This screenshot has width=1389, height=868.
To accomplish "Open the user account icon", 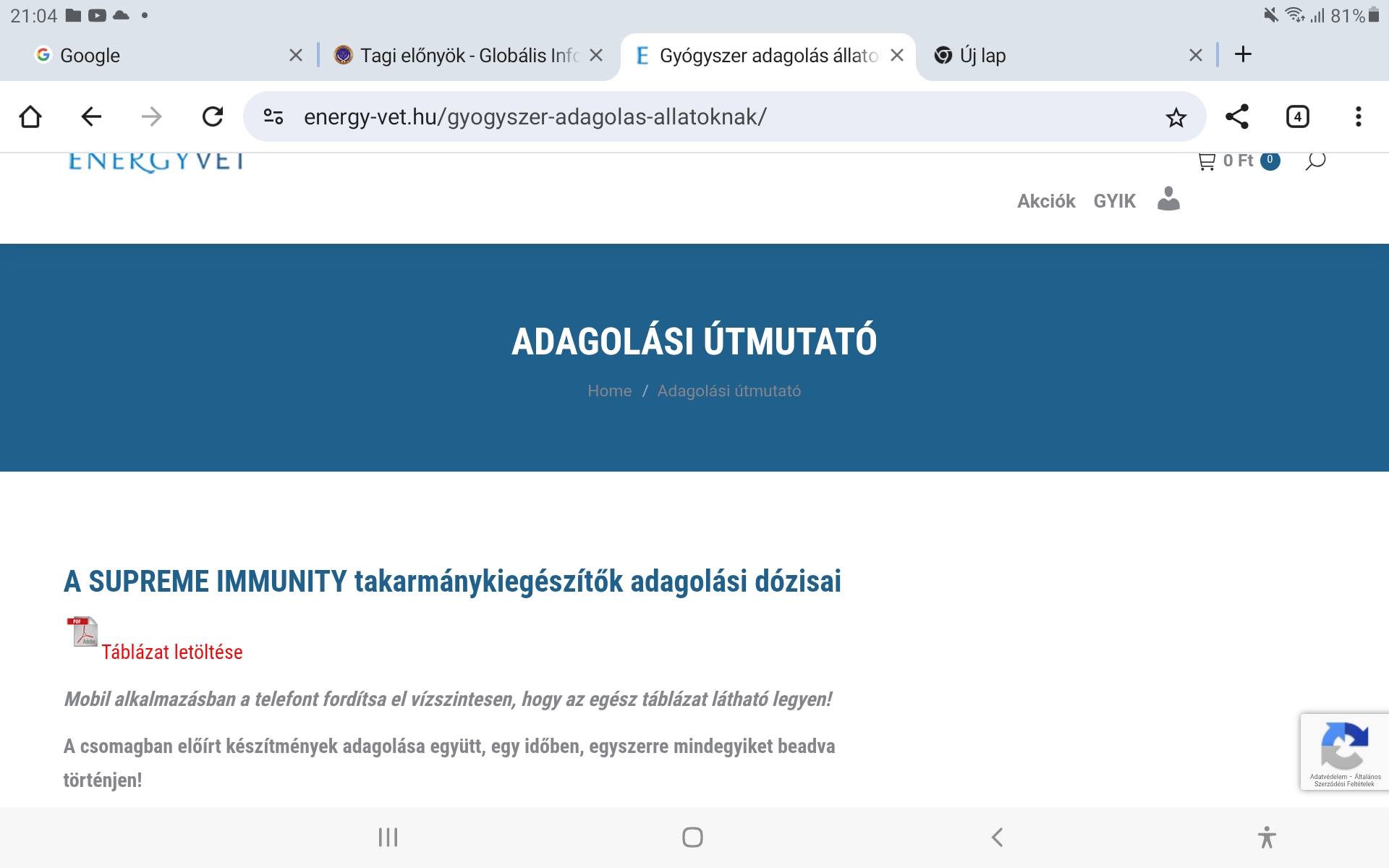I will coord(1168,200).
